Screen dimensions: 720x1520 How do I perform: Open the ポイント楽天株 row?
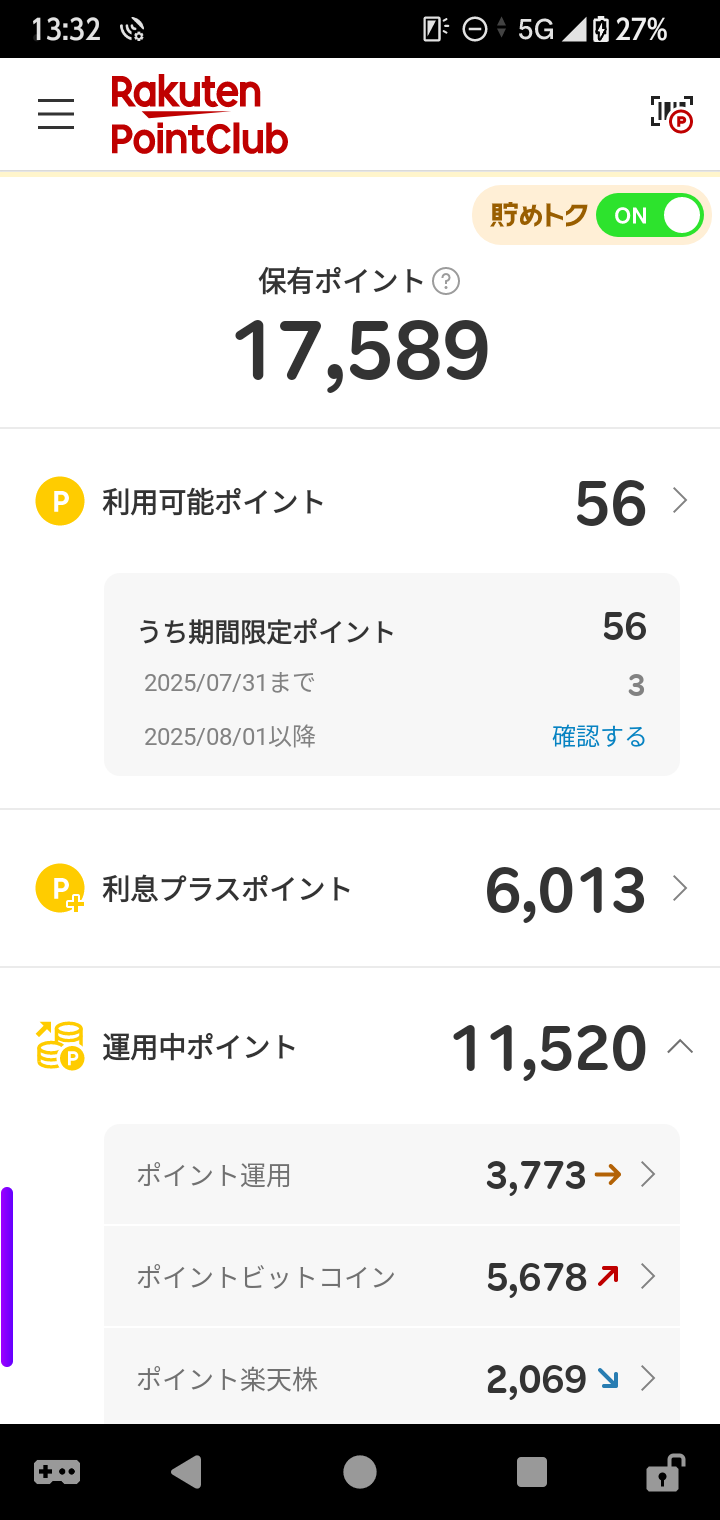(392, 1380)
